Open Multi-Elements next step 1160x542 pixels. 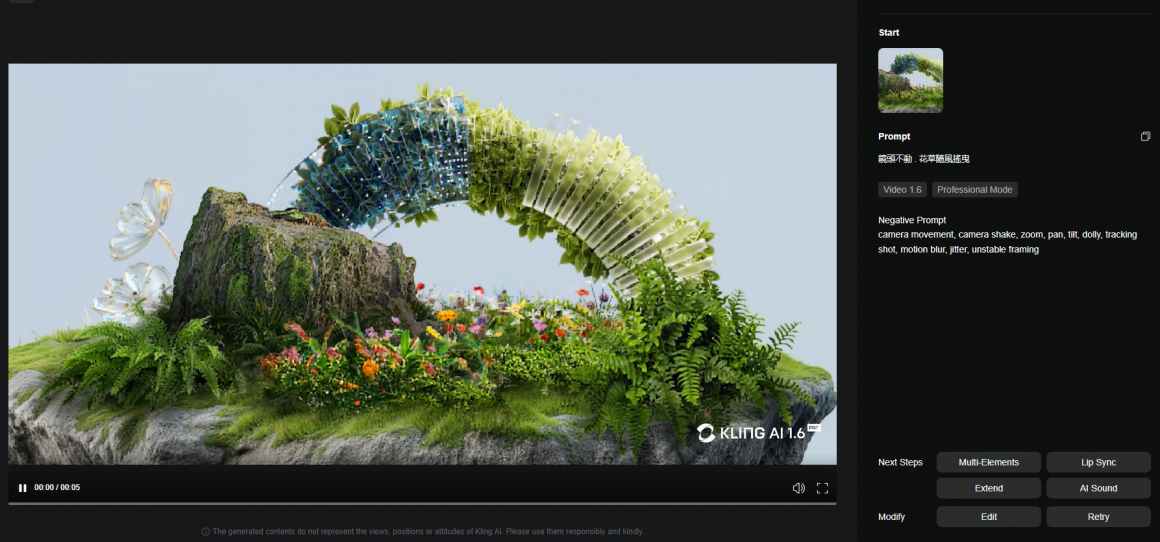coord(988,462)
